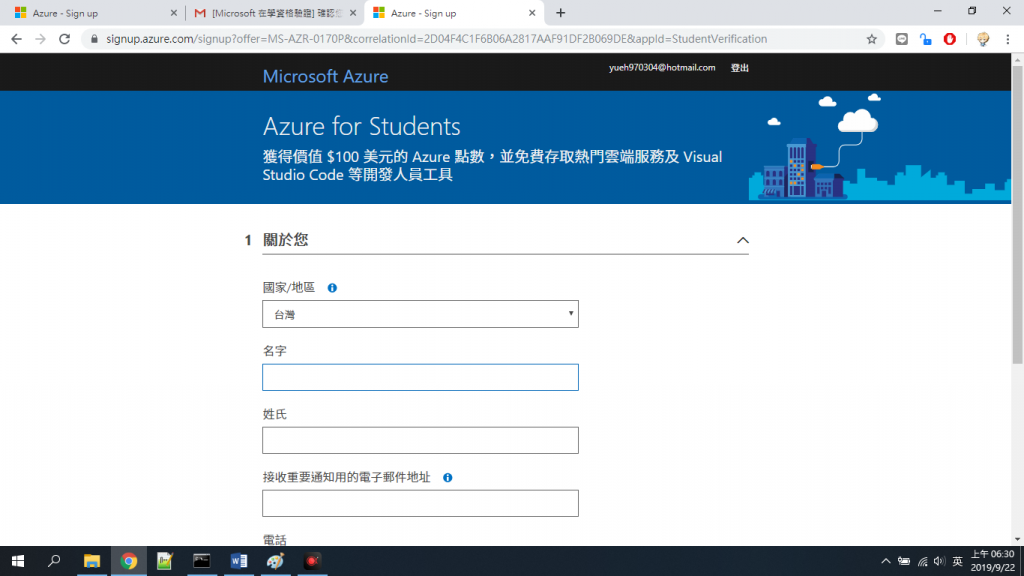Viewport: 1024px width, 576px height.
Task: Switch to Chrome in the taskbar
Action: pyautogui.click(x=129, y=561)
